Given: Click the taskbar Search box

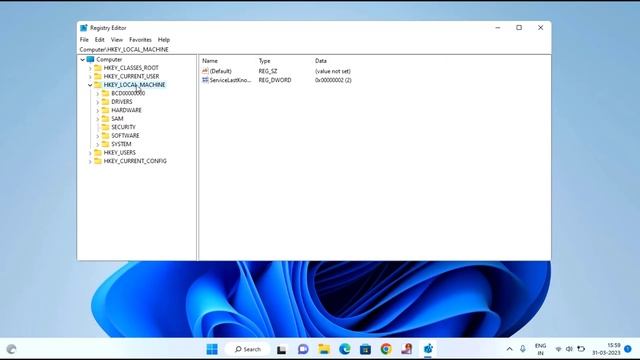Looking at the screenshot, I should [247, 349].
